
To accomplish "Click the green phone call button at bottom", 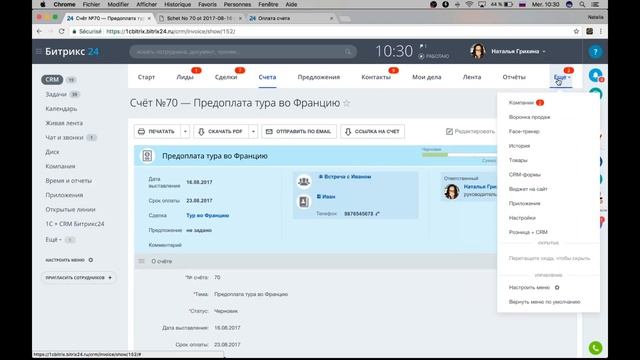I will [x=596, y=348].
